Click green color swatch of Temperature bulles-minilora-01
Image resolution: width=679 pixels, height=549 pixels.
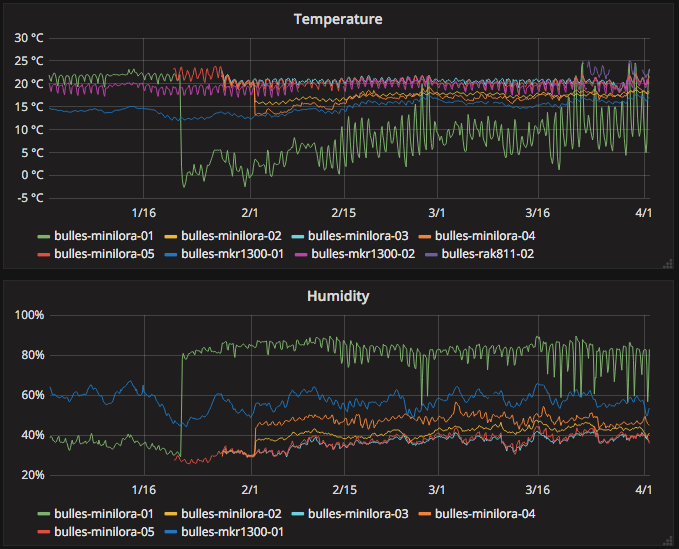44,236
